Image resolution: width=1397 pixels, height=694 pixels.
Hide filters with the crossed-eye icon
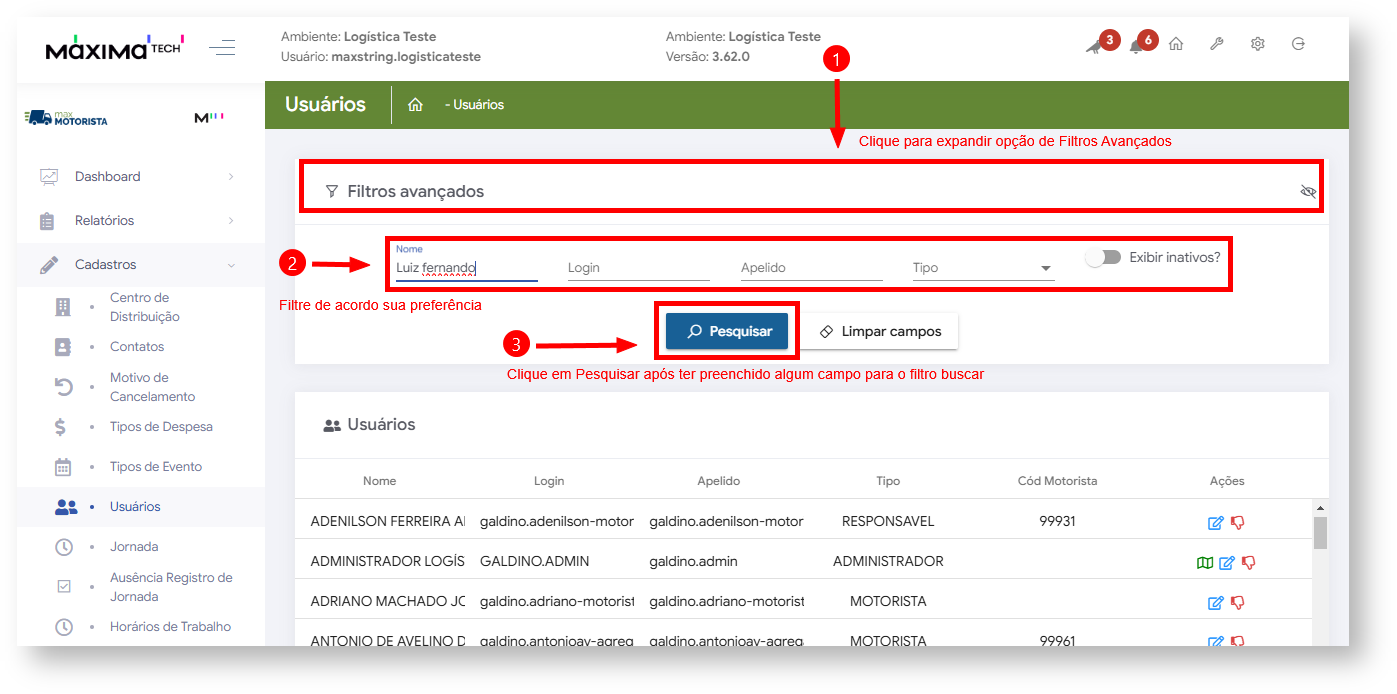[x=1308, y=191]
